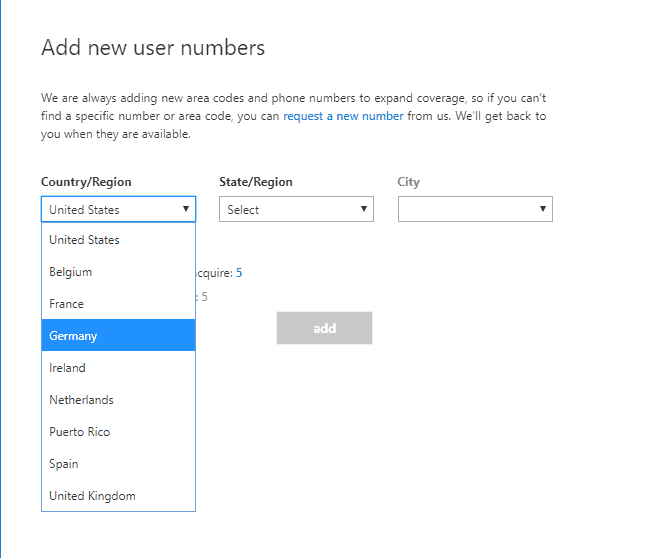Click the blue 5 link after 'acquire:'
The image size is (653, 558).
[239, 272]
